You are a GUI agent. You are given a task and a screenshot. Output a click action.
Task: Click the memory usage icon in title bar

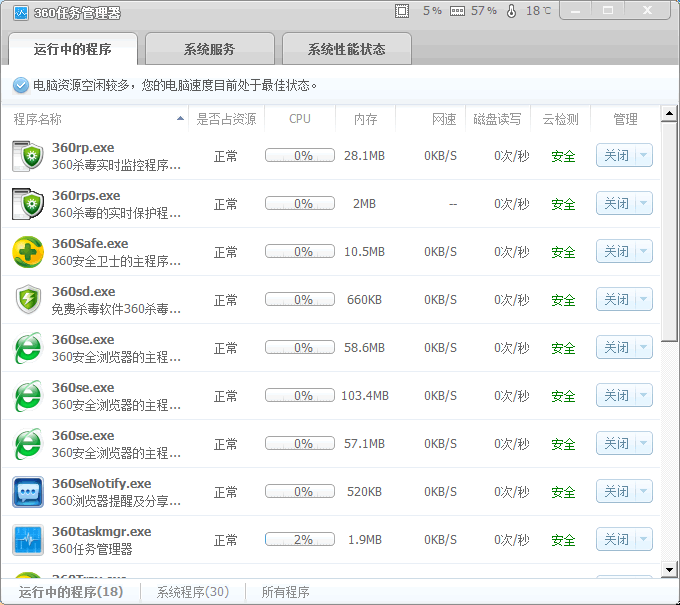point(457,11)
